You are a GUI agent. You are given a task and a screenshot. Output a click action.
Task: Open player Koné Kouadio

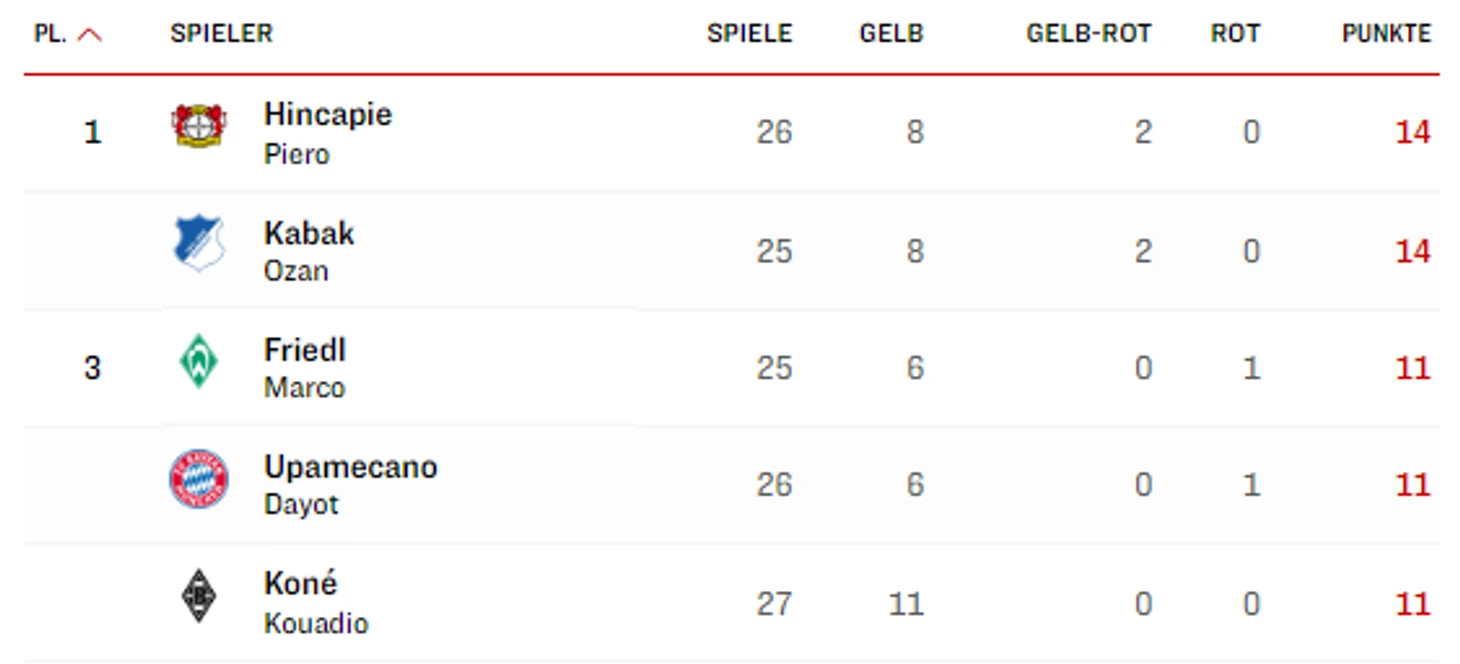pyautogui.click(x=316, y=602)
